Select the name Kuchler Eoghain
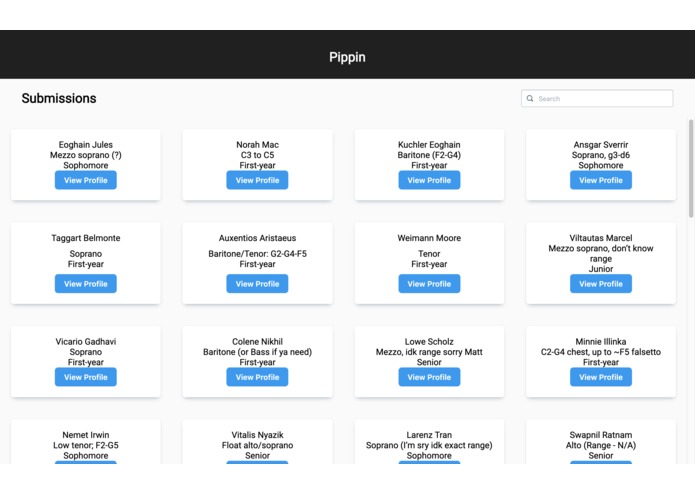 (x=429, y=145)
